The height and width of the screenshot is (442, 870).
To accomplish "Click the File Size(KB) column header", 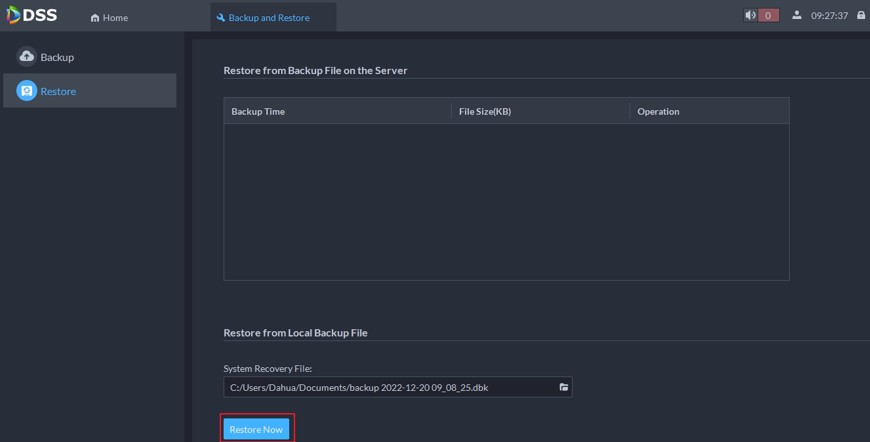I will coord(485,111).
